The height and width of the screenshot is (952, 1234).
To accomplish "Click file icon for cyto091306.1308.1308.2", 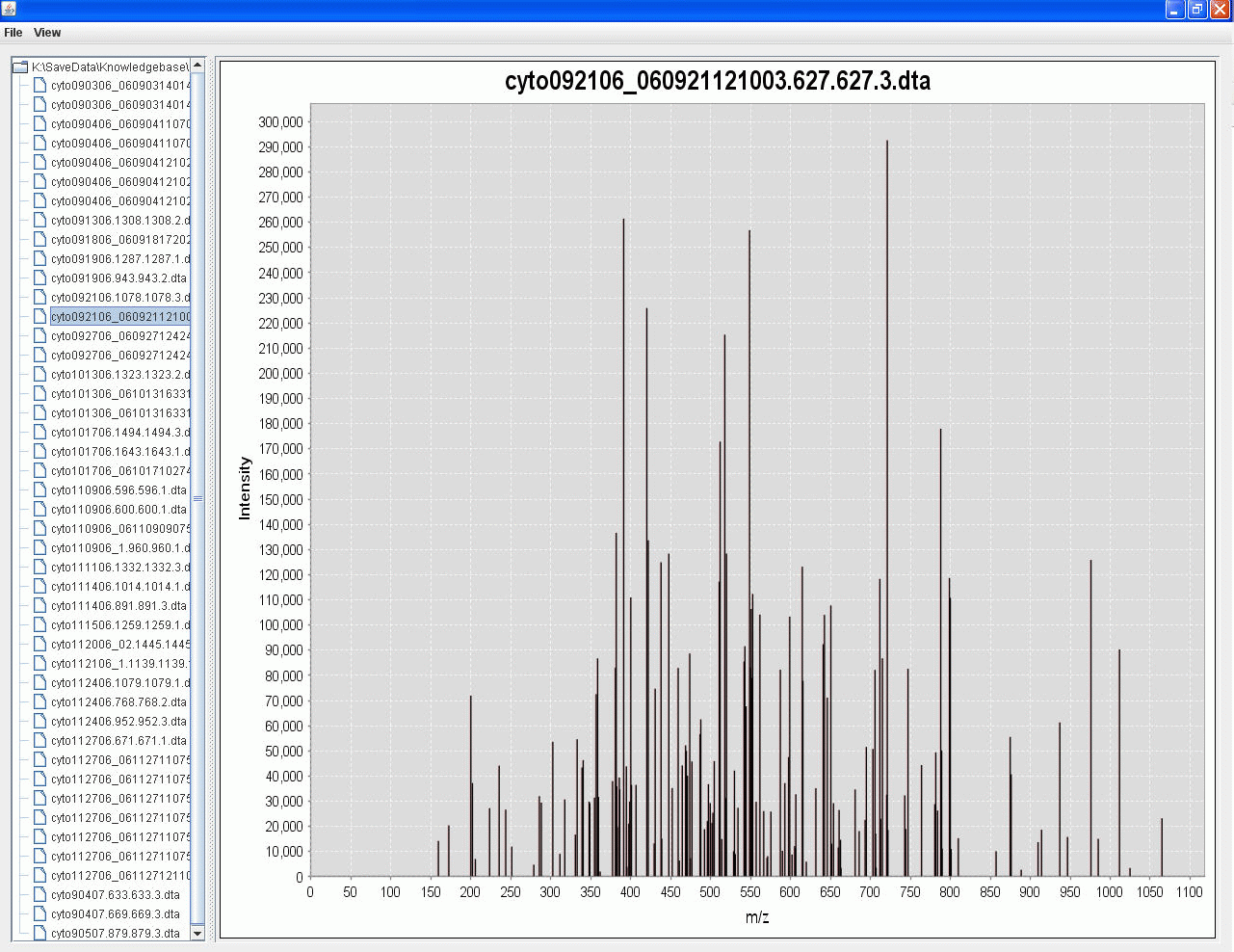I will 39,220.
